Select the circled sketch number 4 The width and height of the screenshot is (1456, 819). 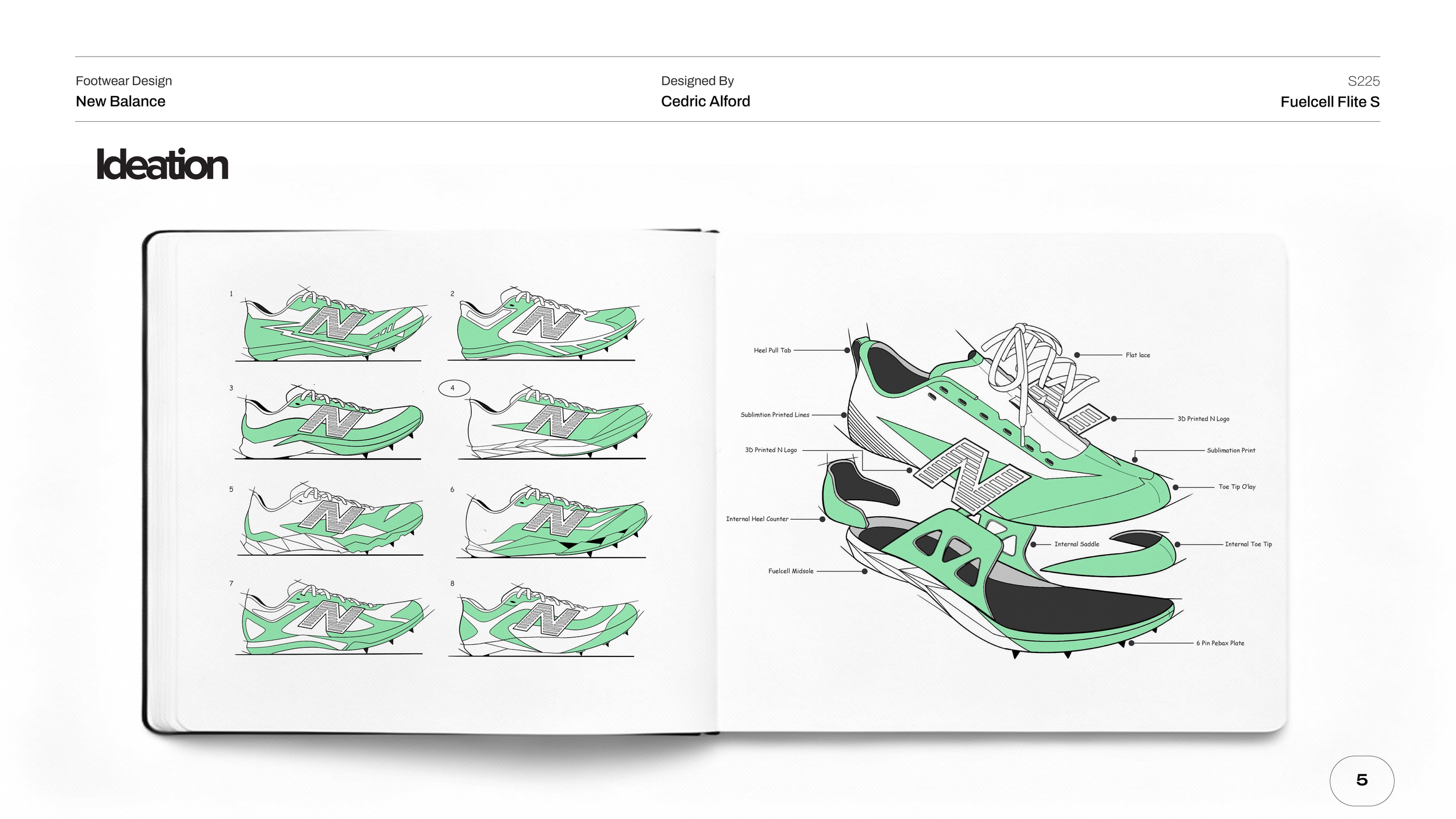click(558, 423)
